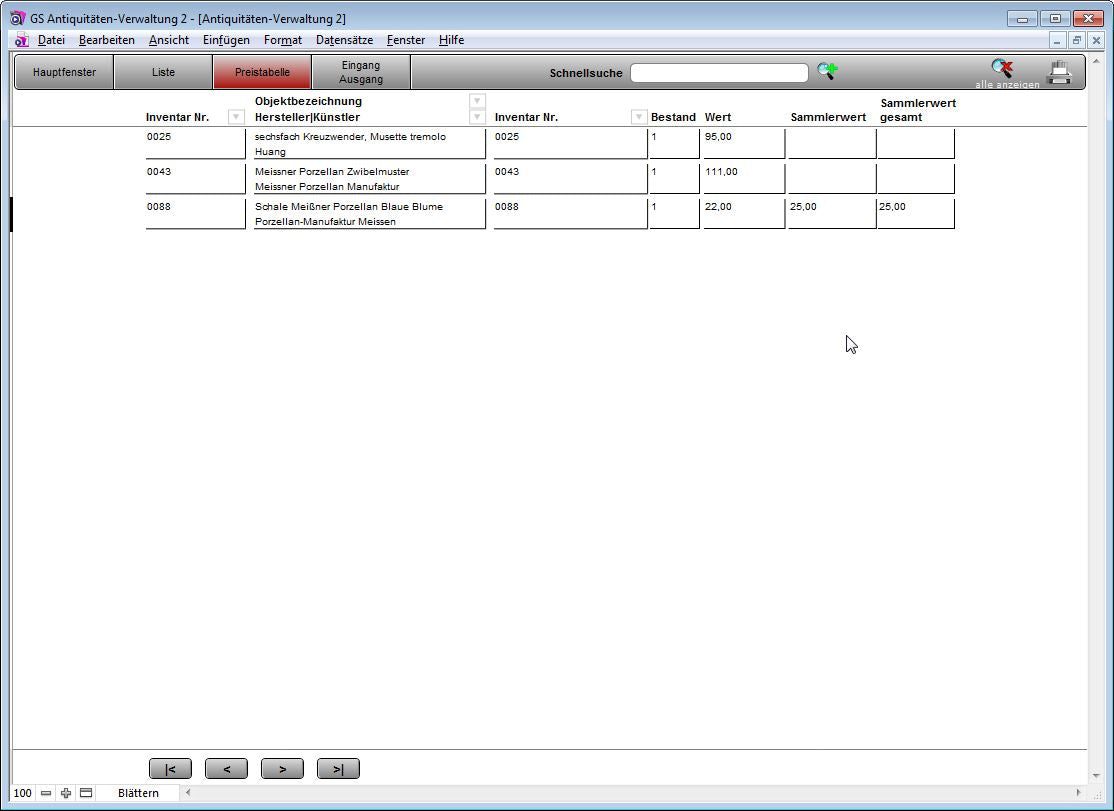Click the Schnellsuche search magnifier icon
The height and width of the screenshot is (811, 1114).
click(x=827, y=71)
